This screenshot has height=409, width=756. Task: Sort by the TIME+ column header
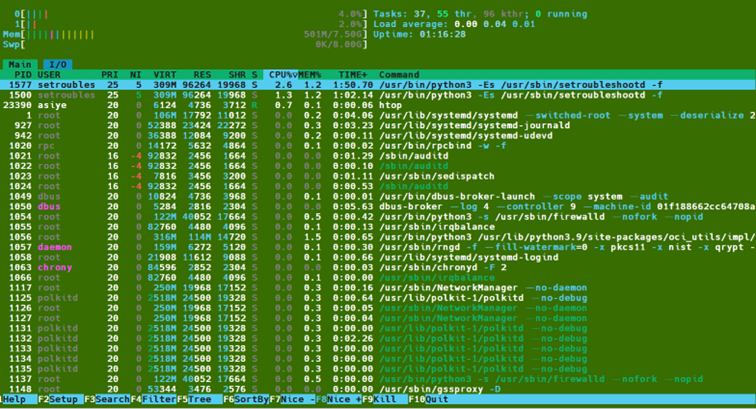352,75
